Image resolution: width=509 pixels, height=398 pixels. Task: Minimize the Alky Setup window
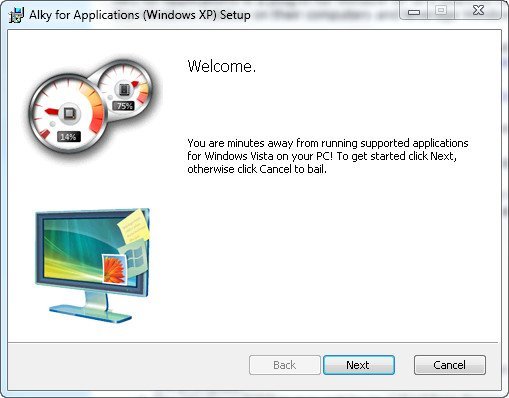[414, 12]
